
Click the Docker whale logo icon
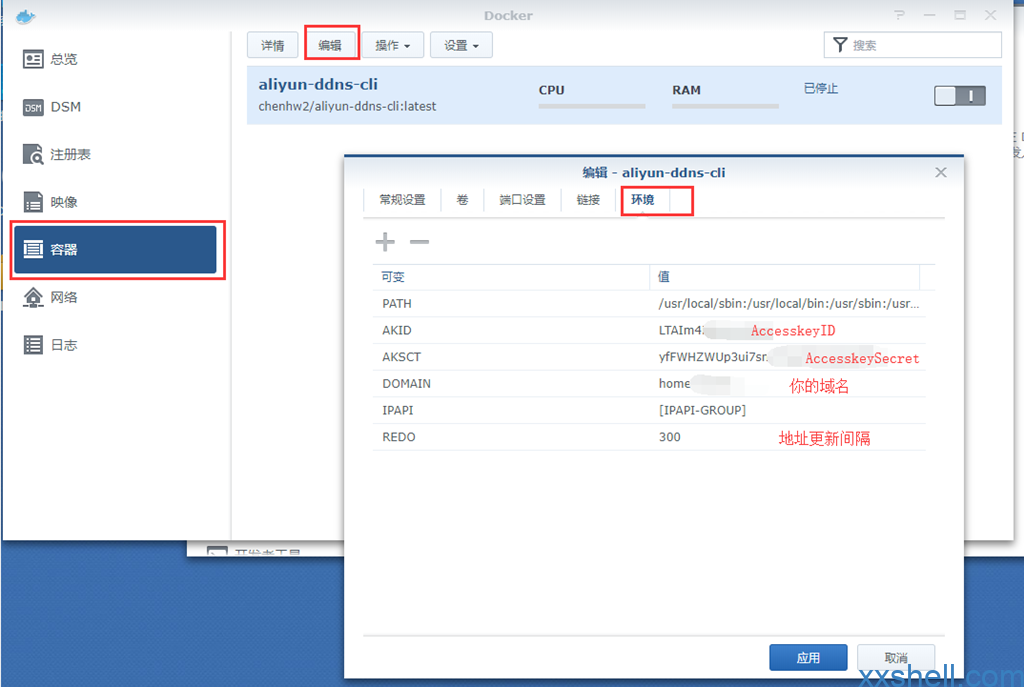[25, 16]
